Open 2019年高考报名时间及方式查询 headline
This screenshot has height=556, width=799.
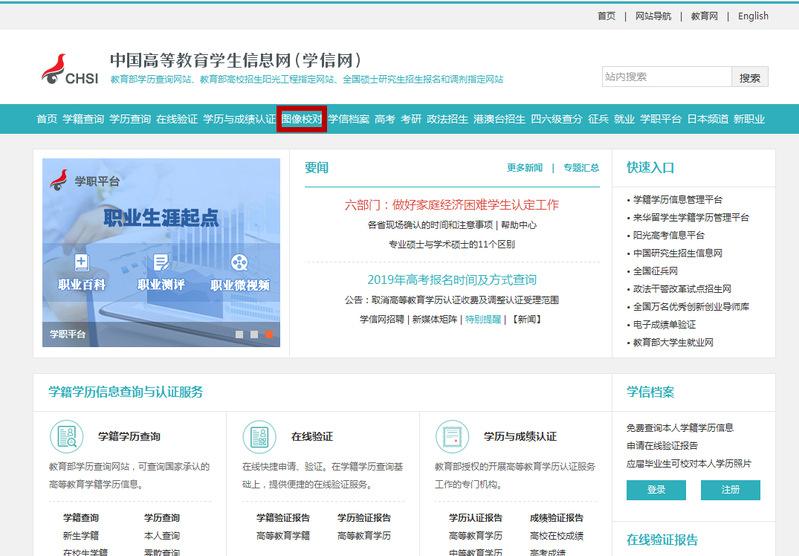[x=451, y=280]
